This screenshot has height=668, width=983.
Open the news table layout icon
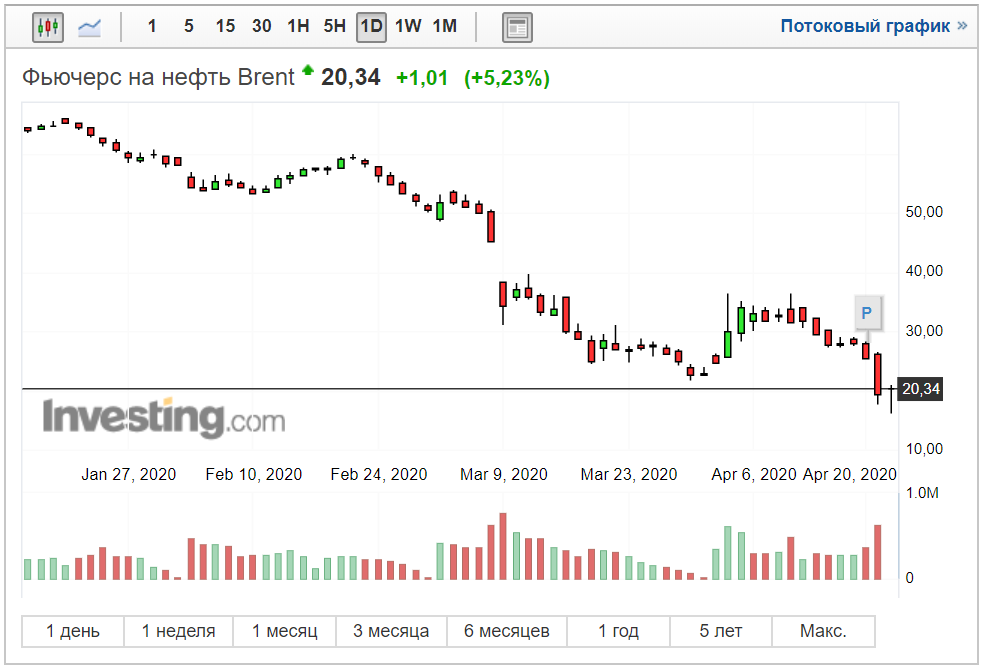517,28
